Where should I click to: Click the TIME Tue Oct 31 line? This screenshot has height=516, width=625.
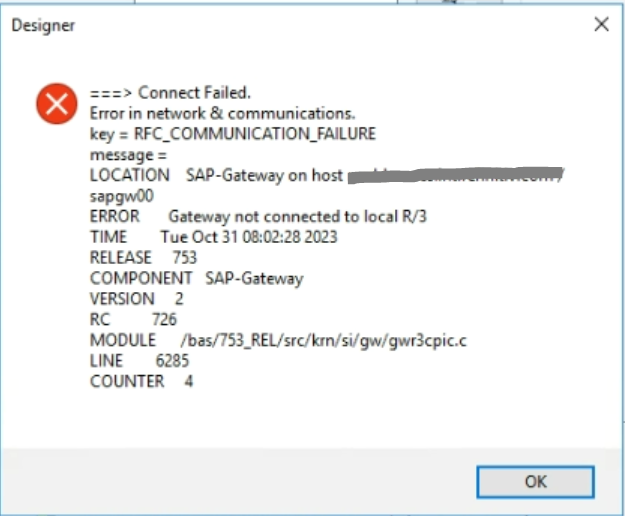[x=213, y=237]
